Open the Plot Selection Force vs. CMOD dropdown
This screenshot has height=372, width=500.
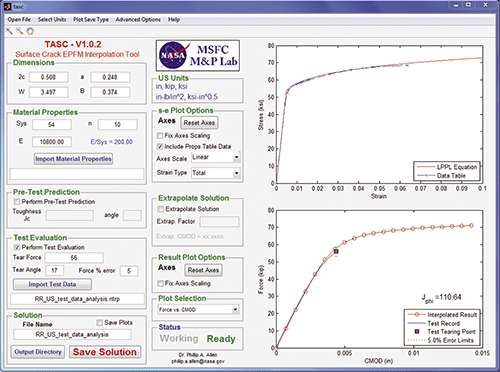click(198, 310)
